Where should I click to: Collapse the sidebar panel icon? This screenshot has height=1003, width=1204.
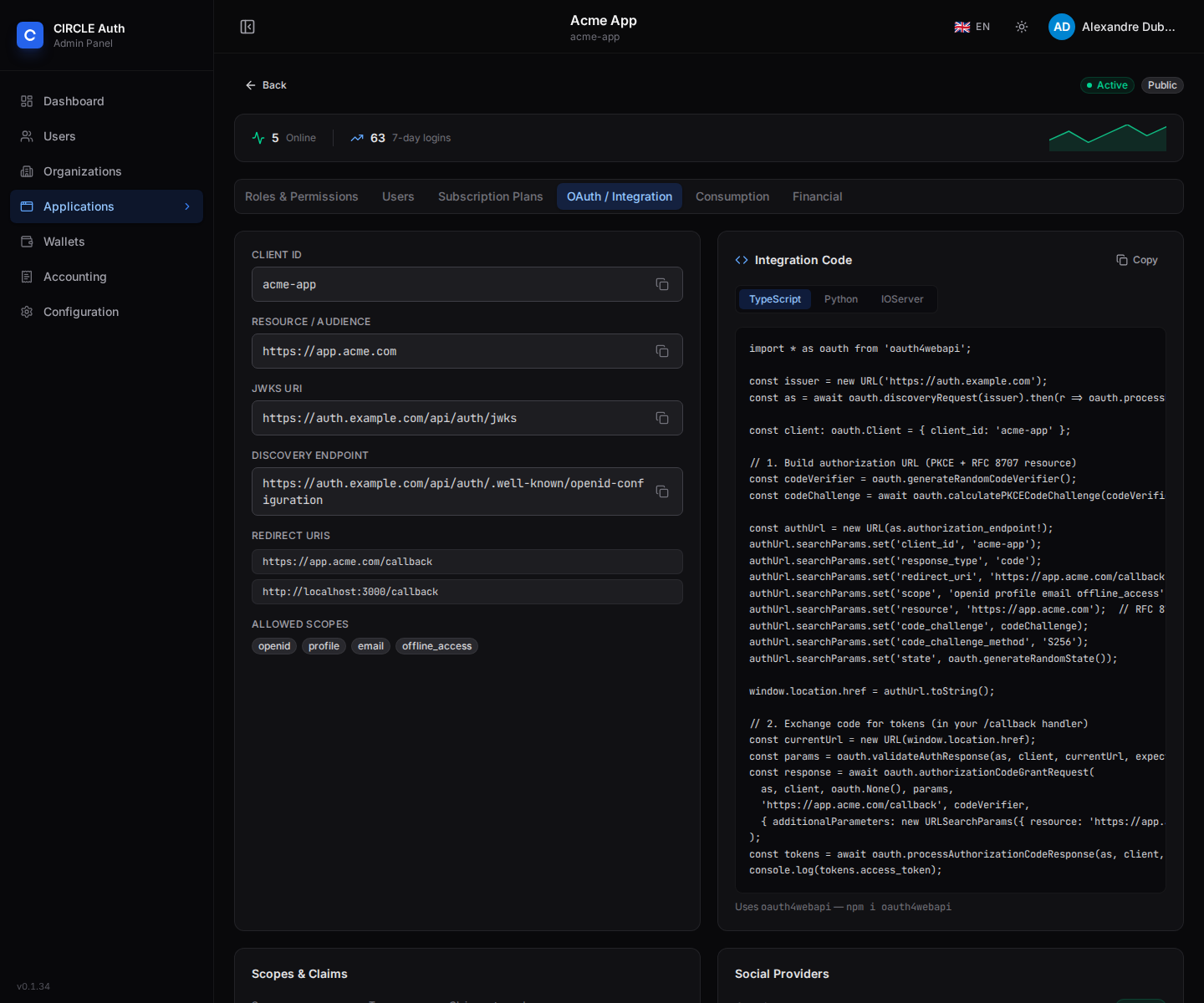[x=247, y=27]
